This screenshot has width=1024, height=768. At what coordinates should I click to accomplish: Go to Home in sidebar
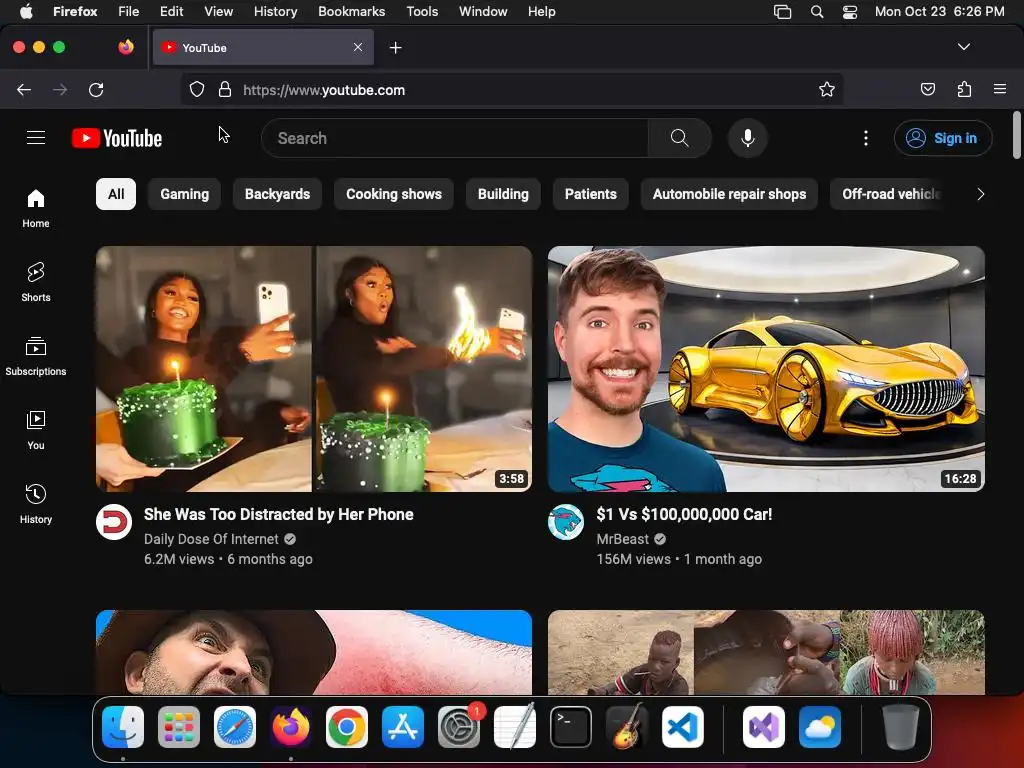(x=36, y=208)
